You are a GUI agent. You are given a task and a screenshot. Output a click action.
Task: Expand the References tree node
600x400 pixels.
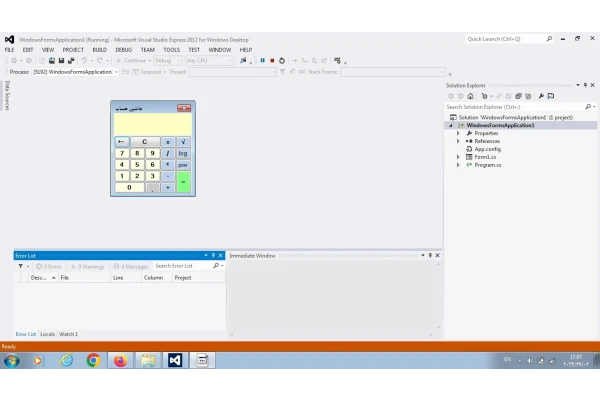(458, 141)
